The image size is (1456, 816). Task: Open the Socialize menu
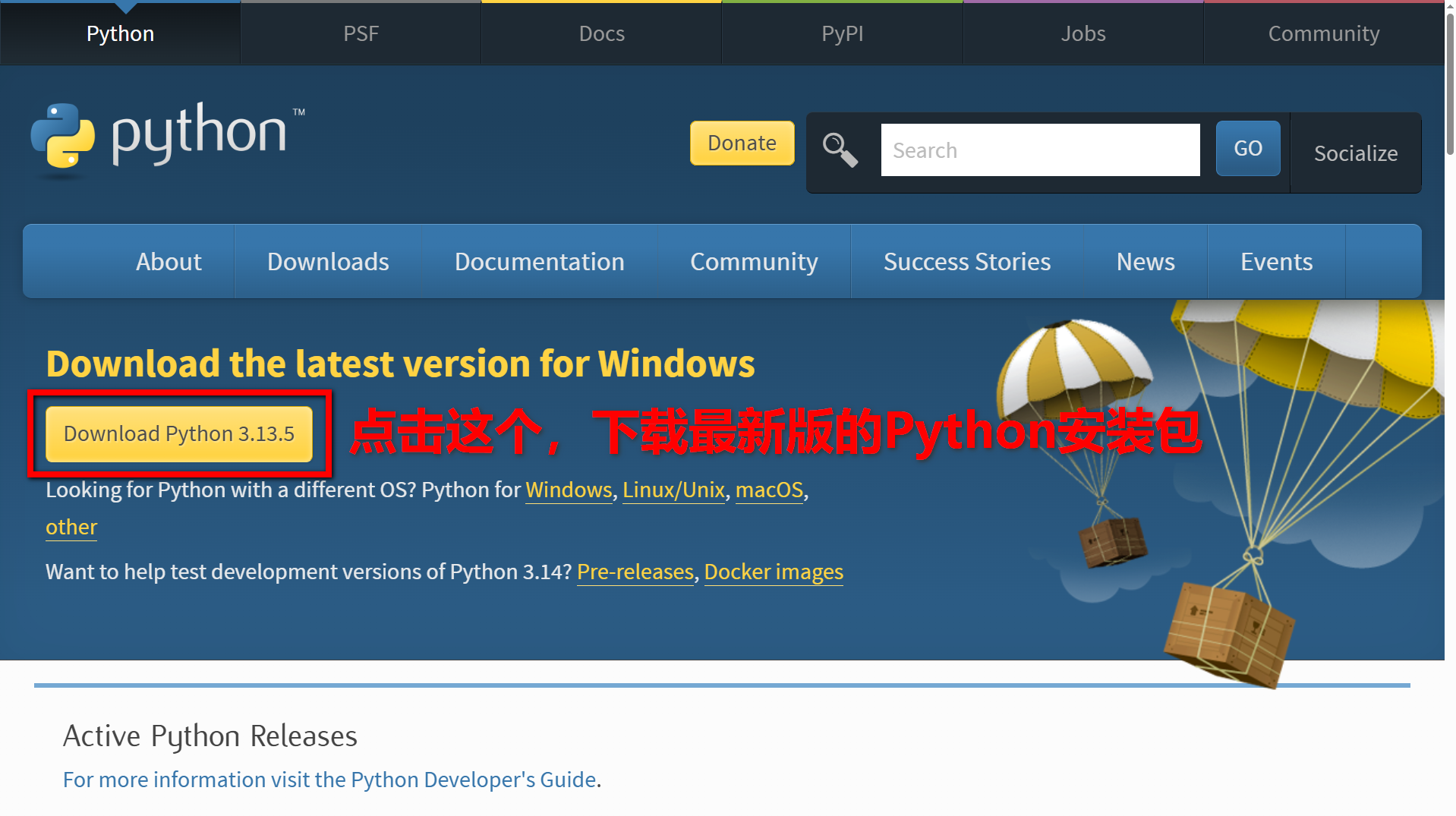coord(1356,153)
